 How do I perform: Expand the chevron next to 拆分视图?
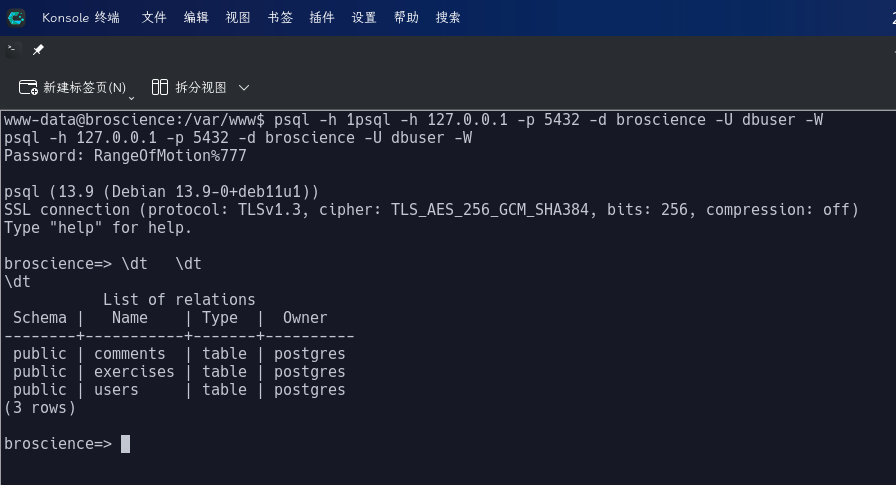point(244,87)
